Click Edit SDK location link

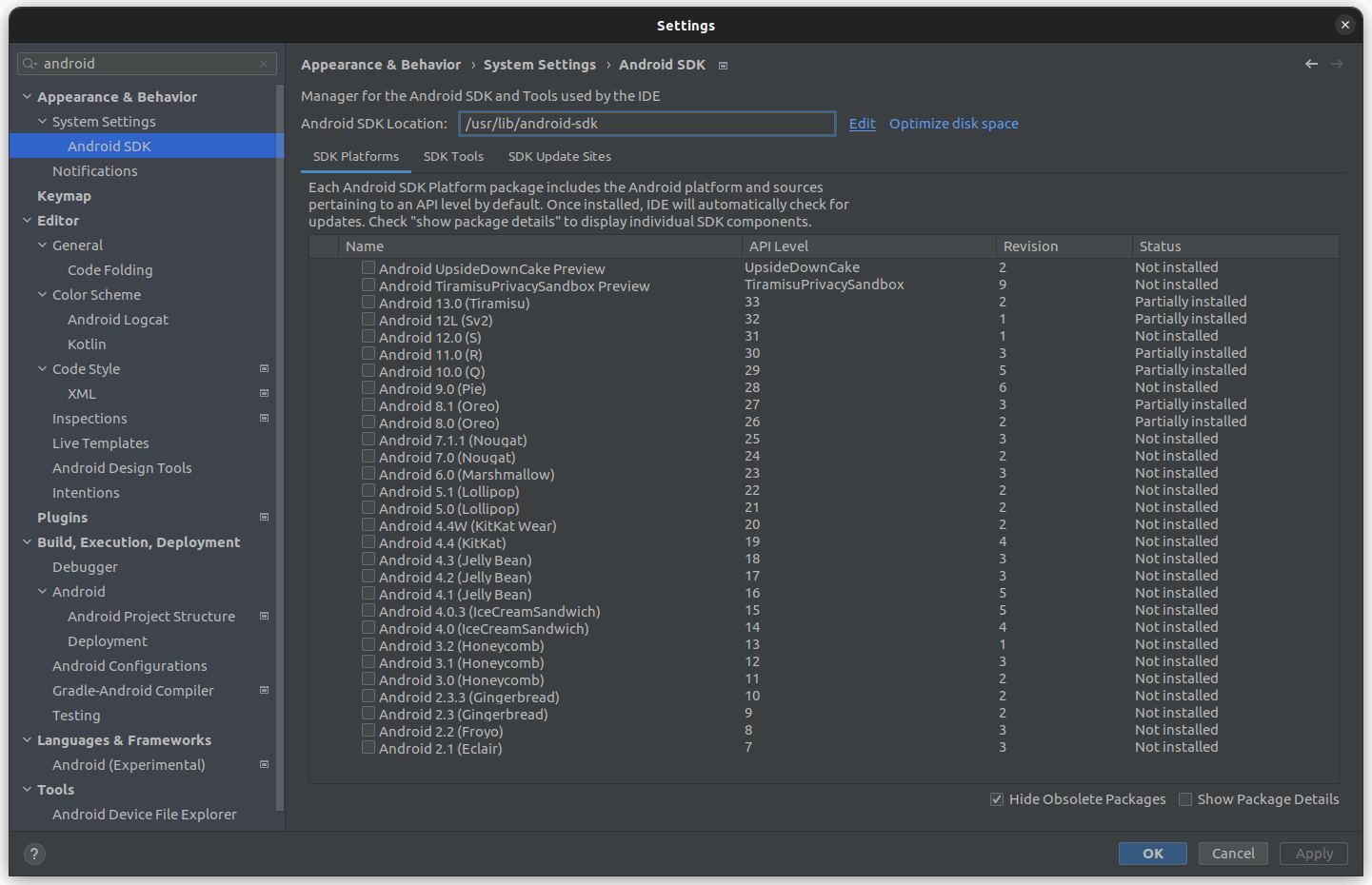[x=862, y=124]
